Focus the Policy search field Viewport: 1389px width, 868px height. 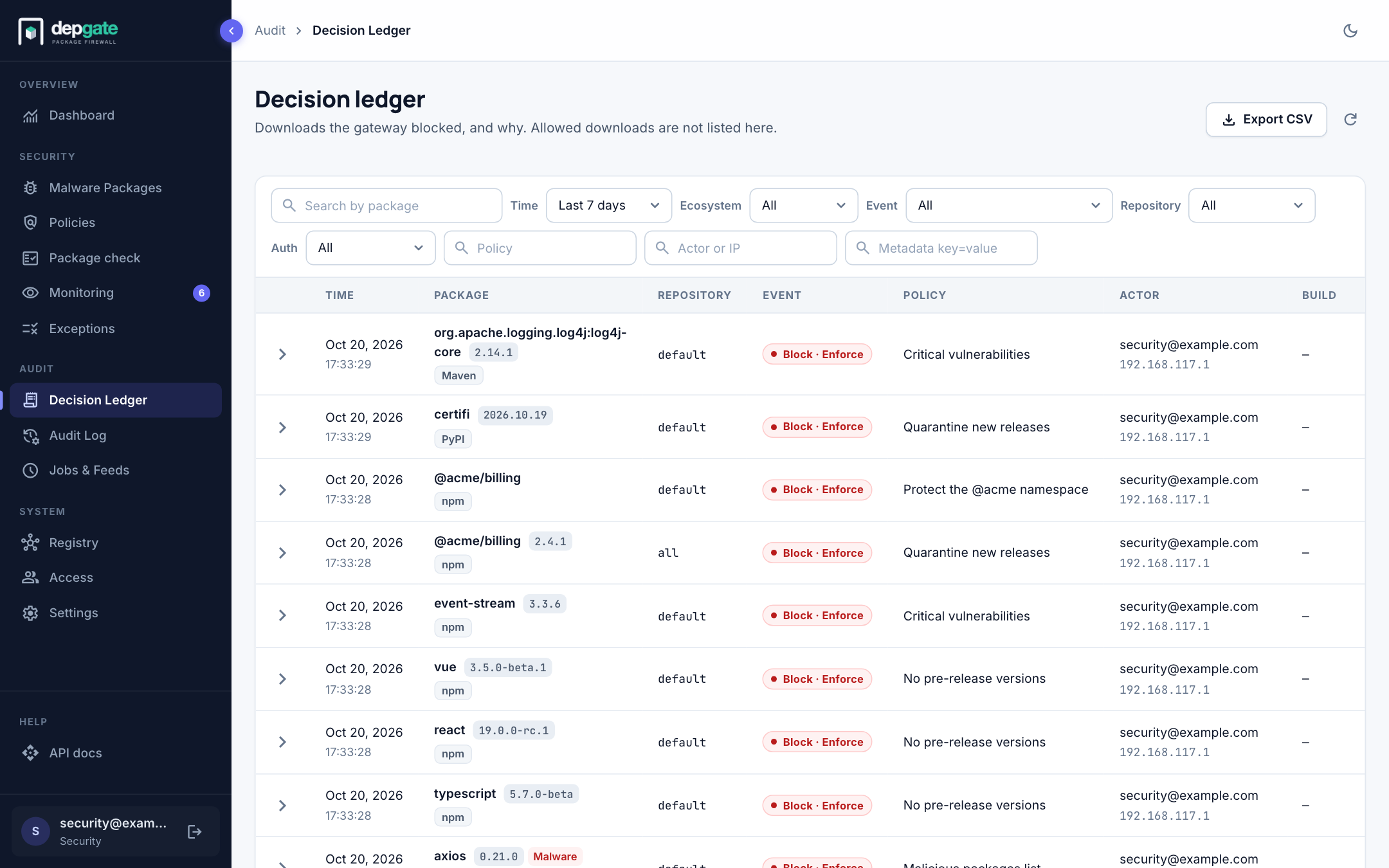[x=540, y=248]
